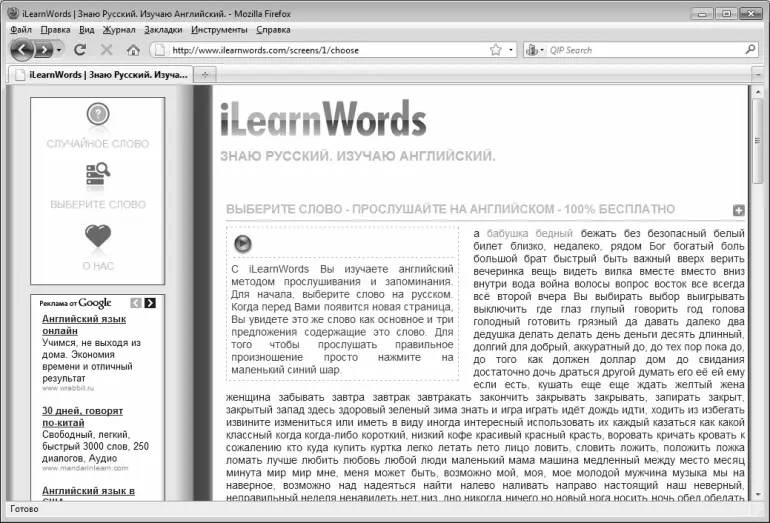The height and width of the screenshot is (523, 770).
Task: Go to the Home page icon
Action: click(x=133, y=50)
